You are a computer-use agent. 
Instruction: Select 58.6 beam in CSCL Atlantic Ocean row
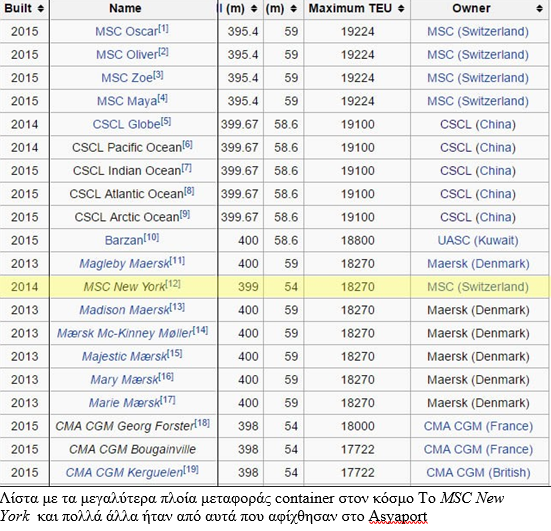[x=286, y=194]
